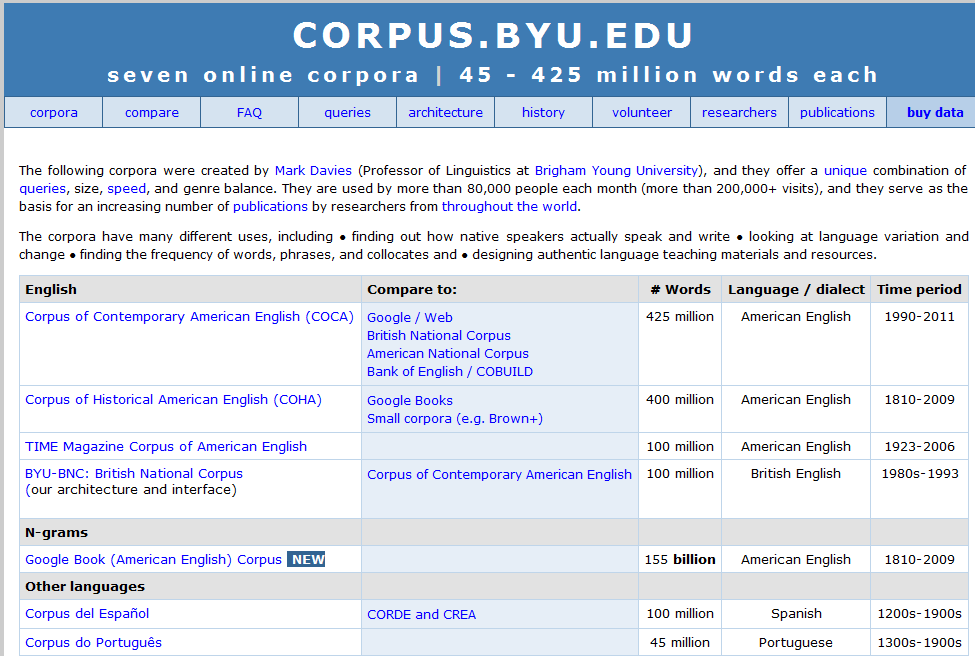Click the Google / Web comparison link
The height and width of the screenshot is (656, 975).
click(410, 317)
